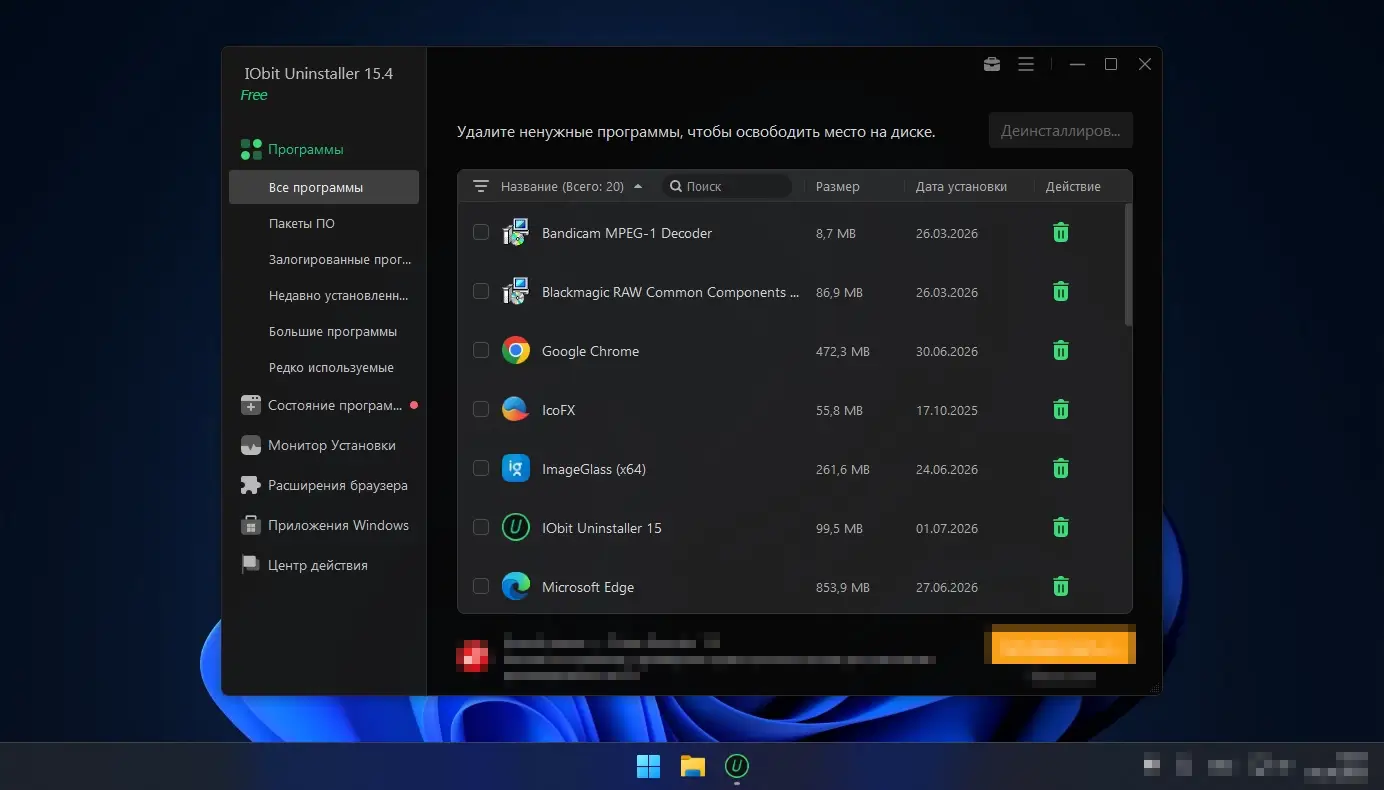Click the IObit Uninstaller 15 program icon
This screenshot has height=790, width=1384.
click(x=515, y=527)
